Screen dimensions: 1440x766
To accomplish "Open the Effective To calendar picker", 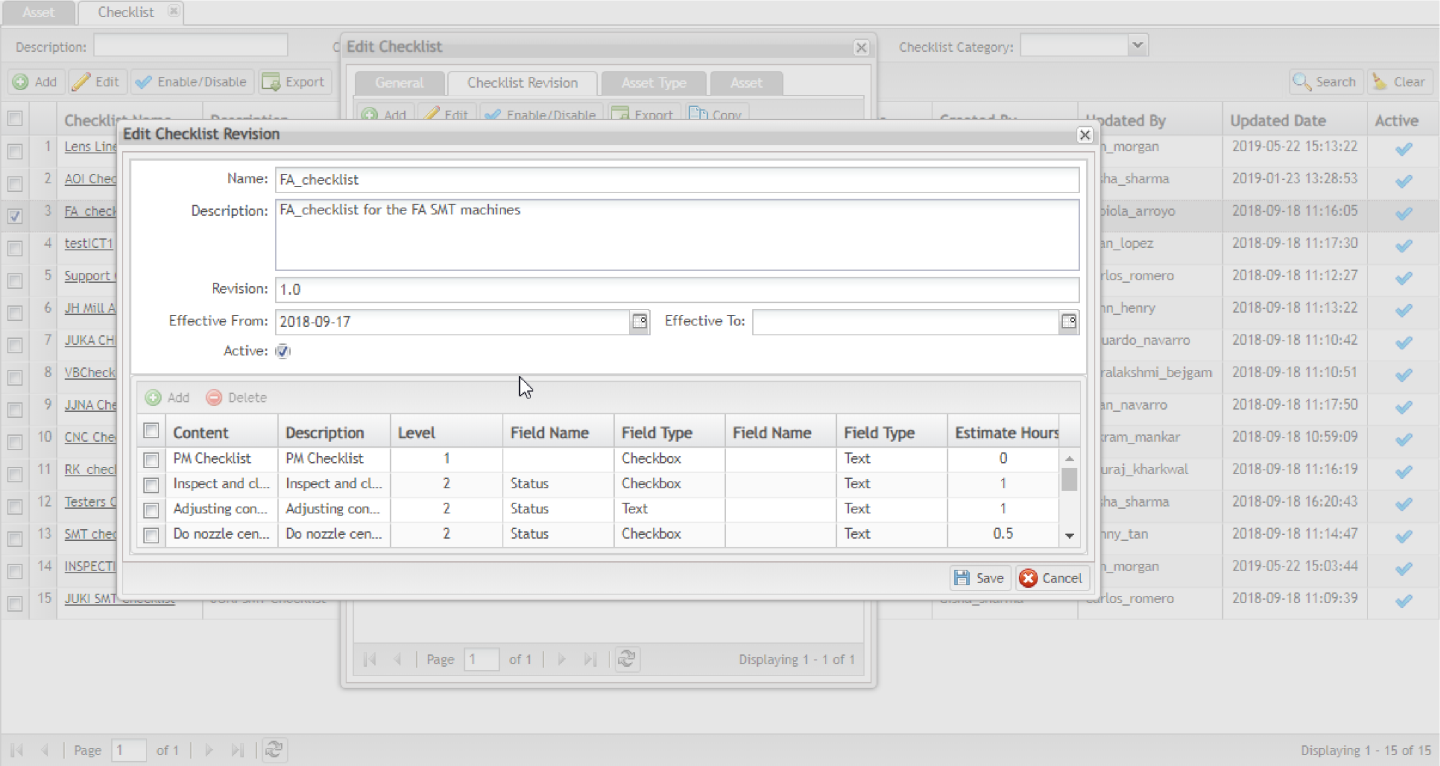I will point(1069,321).
